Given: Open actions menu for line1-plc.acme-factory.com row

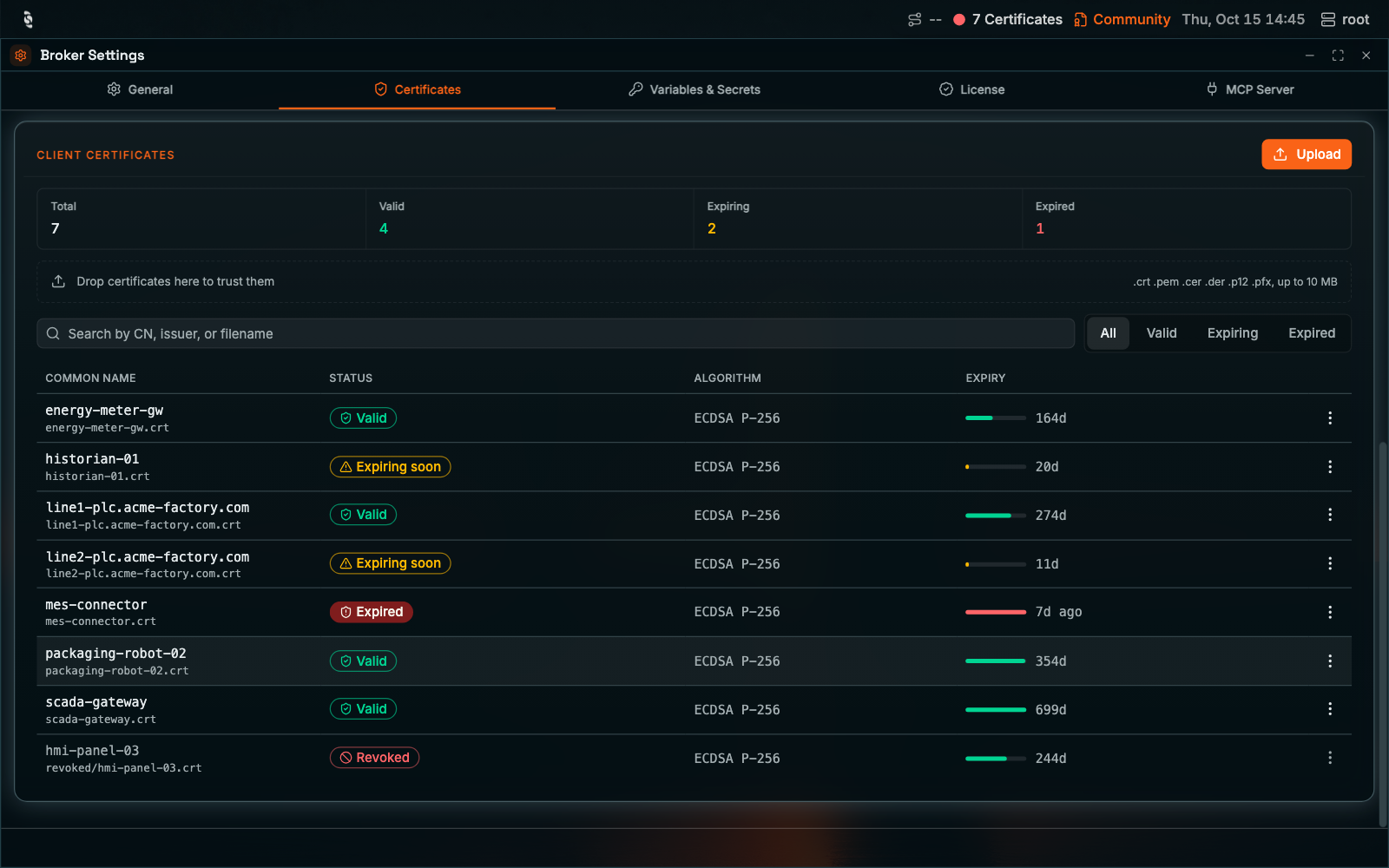Looking at the screenshot, I should (1329, 515).
